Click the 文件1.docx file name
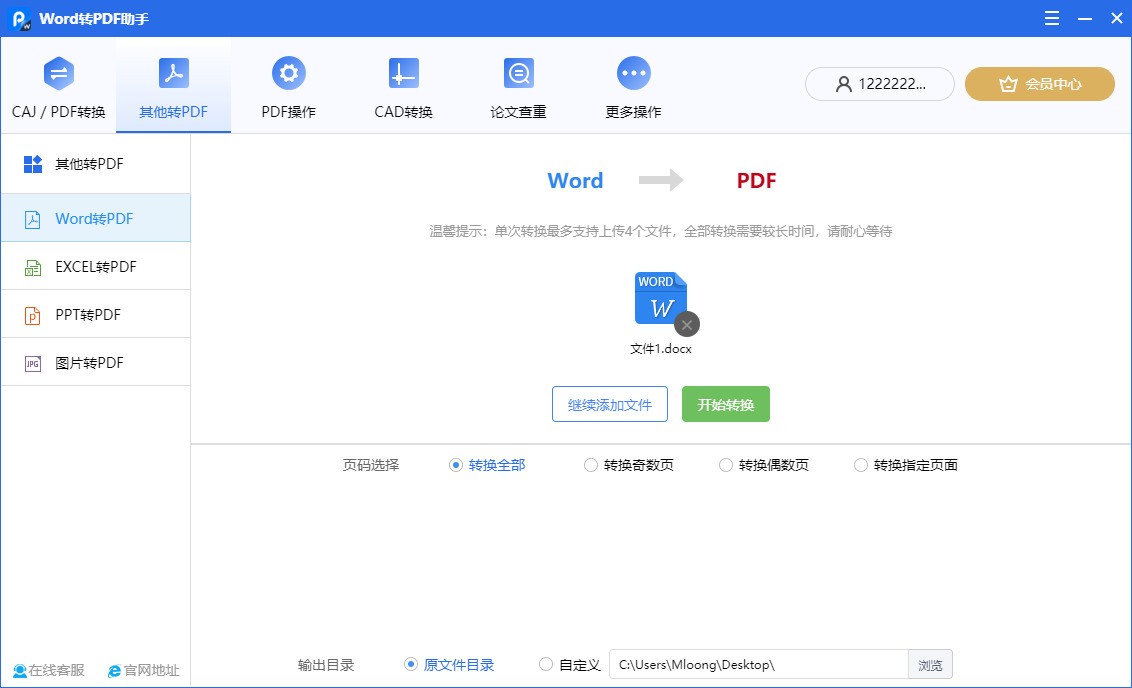 (x=661, y=349)
